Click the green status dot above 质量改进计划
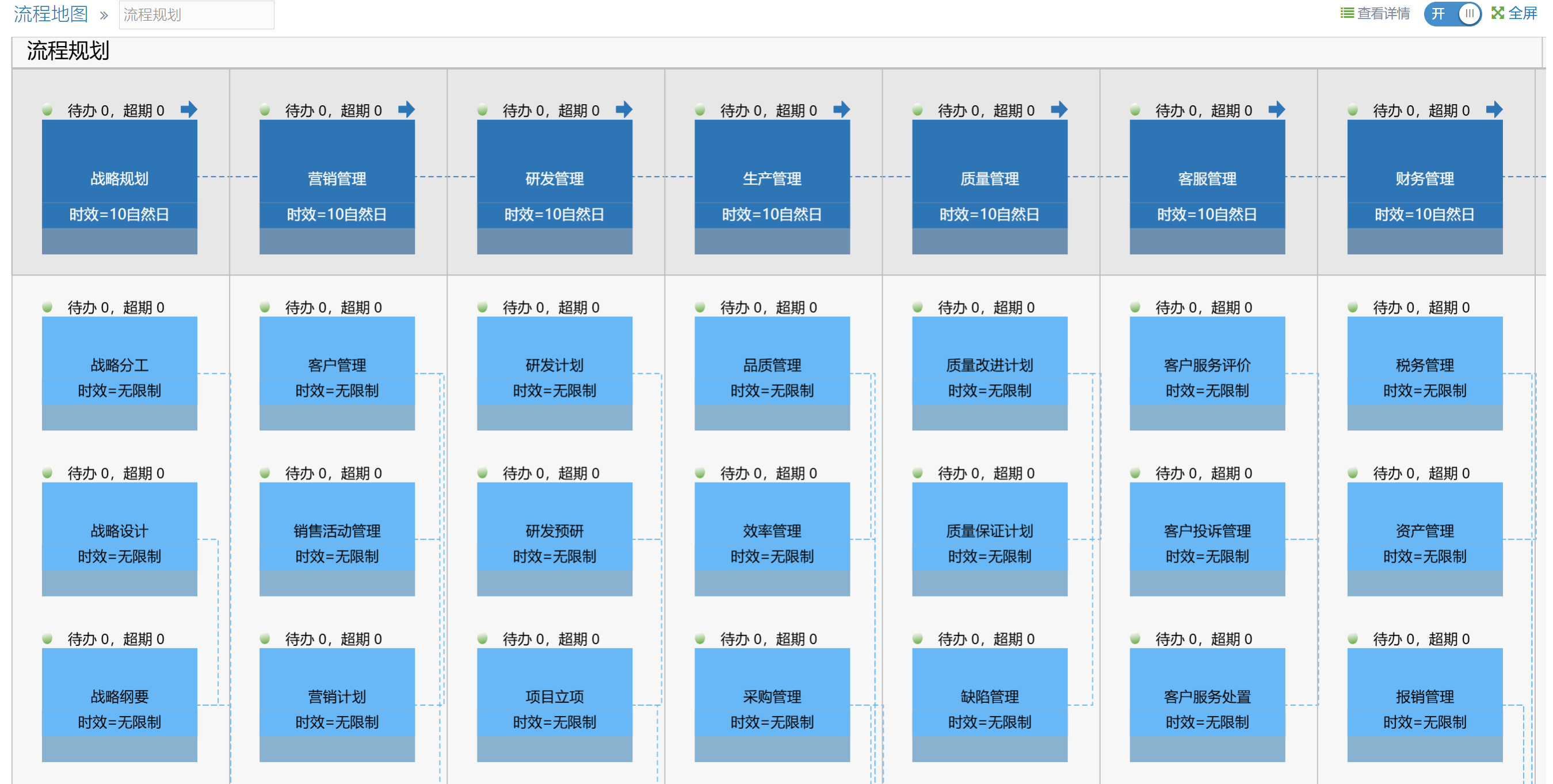The image size is (1553, 784). pyautogui.click(x=918, y=307)
